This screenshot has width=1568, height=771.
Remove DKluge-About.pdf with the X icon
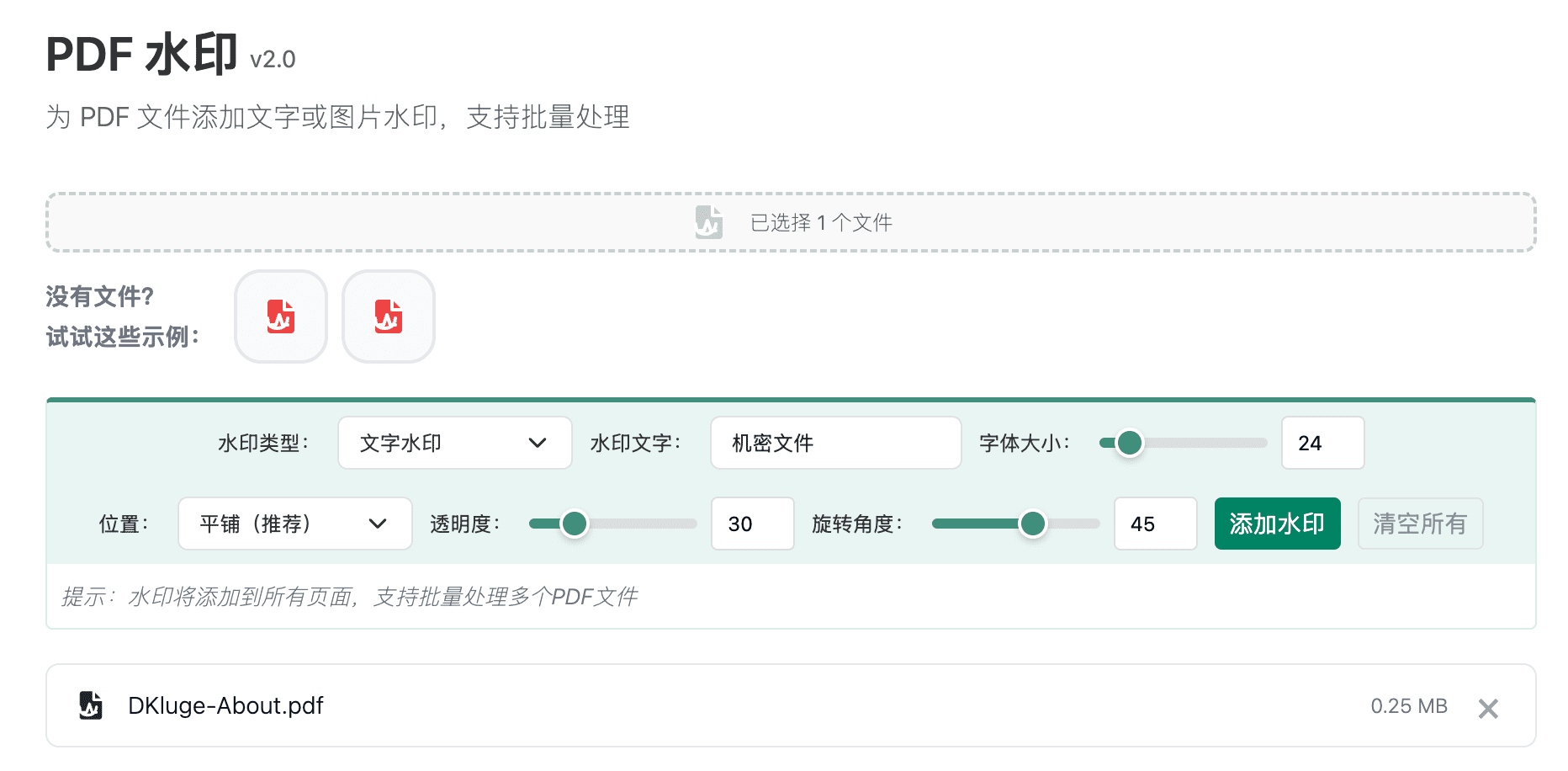click(x=1488, y=709)
